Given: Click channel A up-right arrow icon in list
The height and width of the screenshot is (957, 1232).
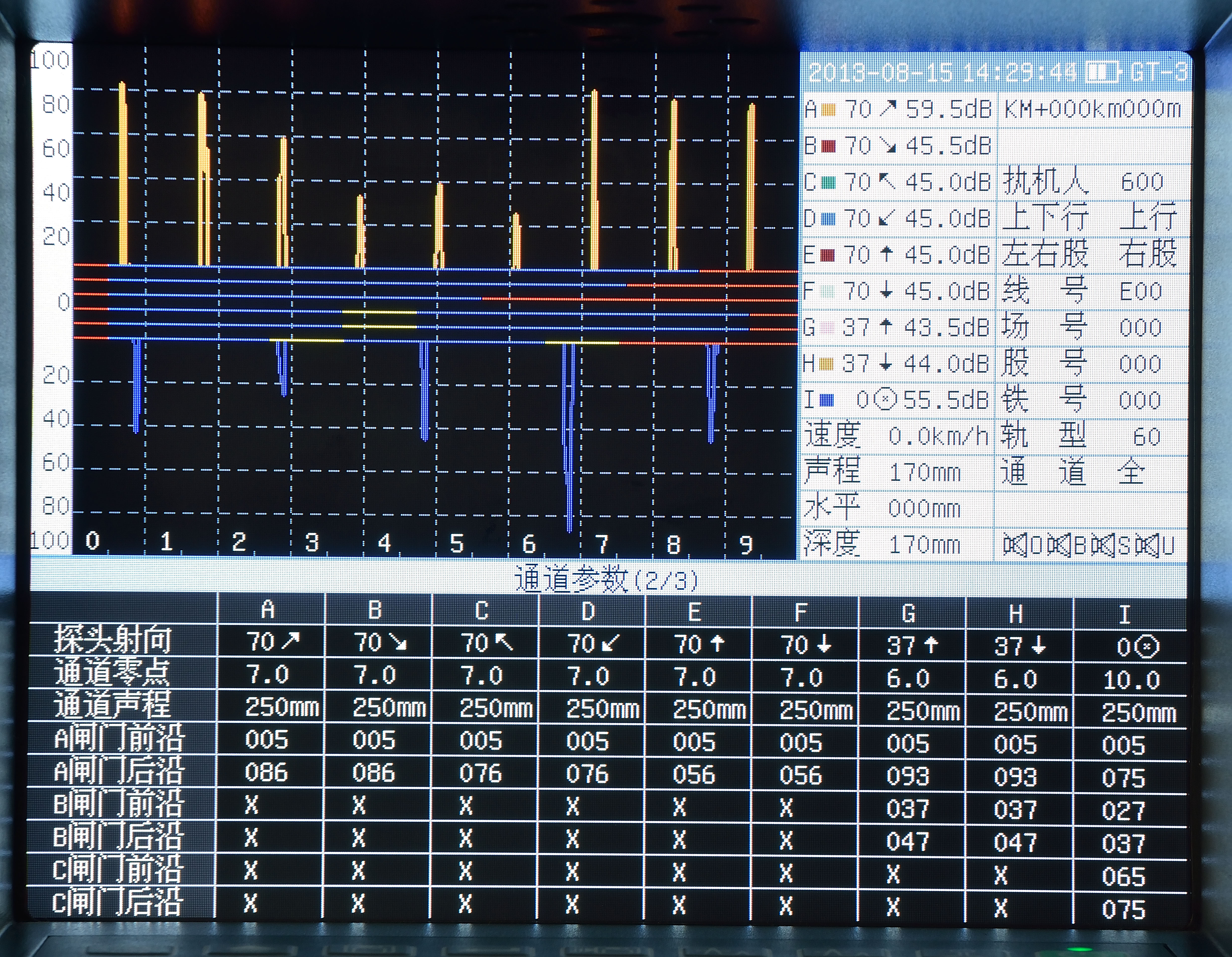Looking at the screenshot, I should (888, 109).
